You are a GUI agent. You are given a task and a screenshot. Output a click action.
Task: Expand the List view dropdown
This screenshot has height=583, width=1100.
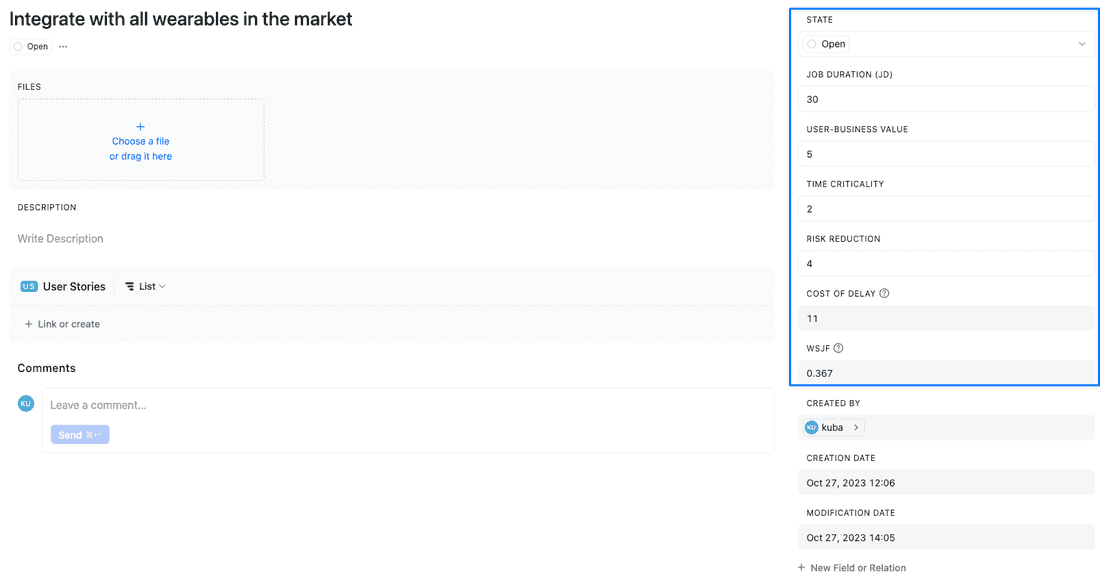145,287
